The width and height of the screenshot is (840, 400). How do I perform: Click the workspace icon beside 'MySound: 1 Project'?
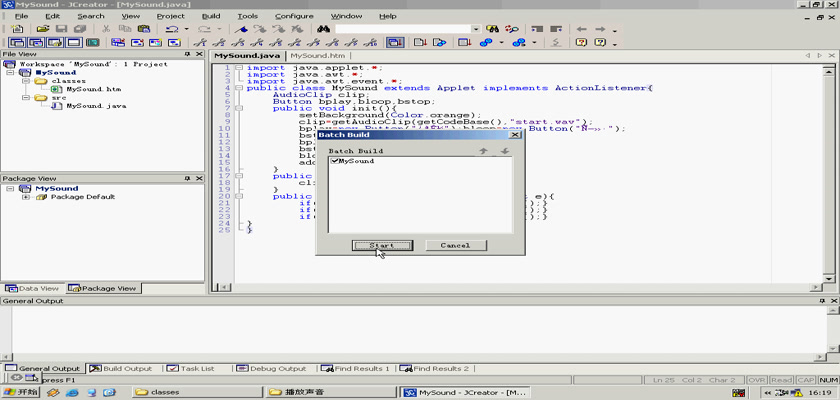(10, 64)
